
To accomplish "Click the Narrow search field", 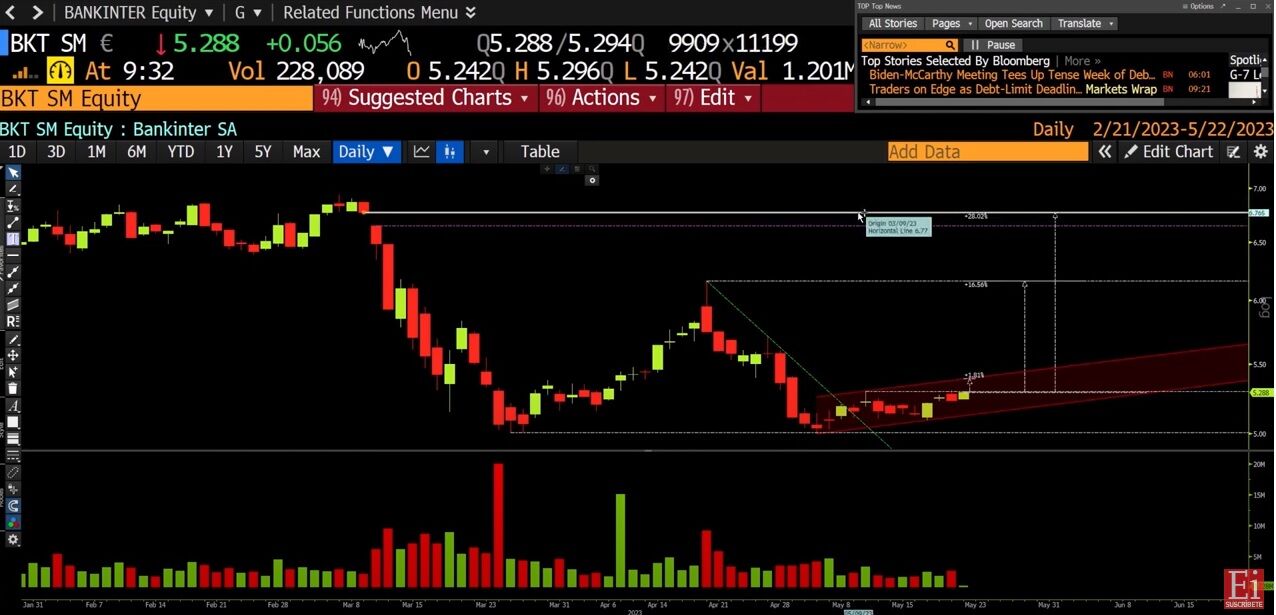I will [x=909, y=45].
